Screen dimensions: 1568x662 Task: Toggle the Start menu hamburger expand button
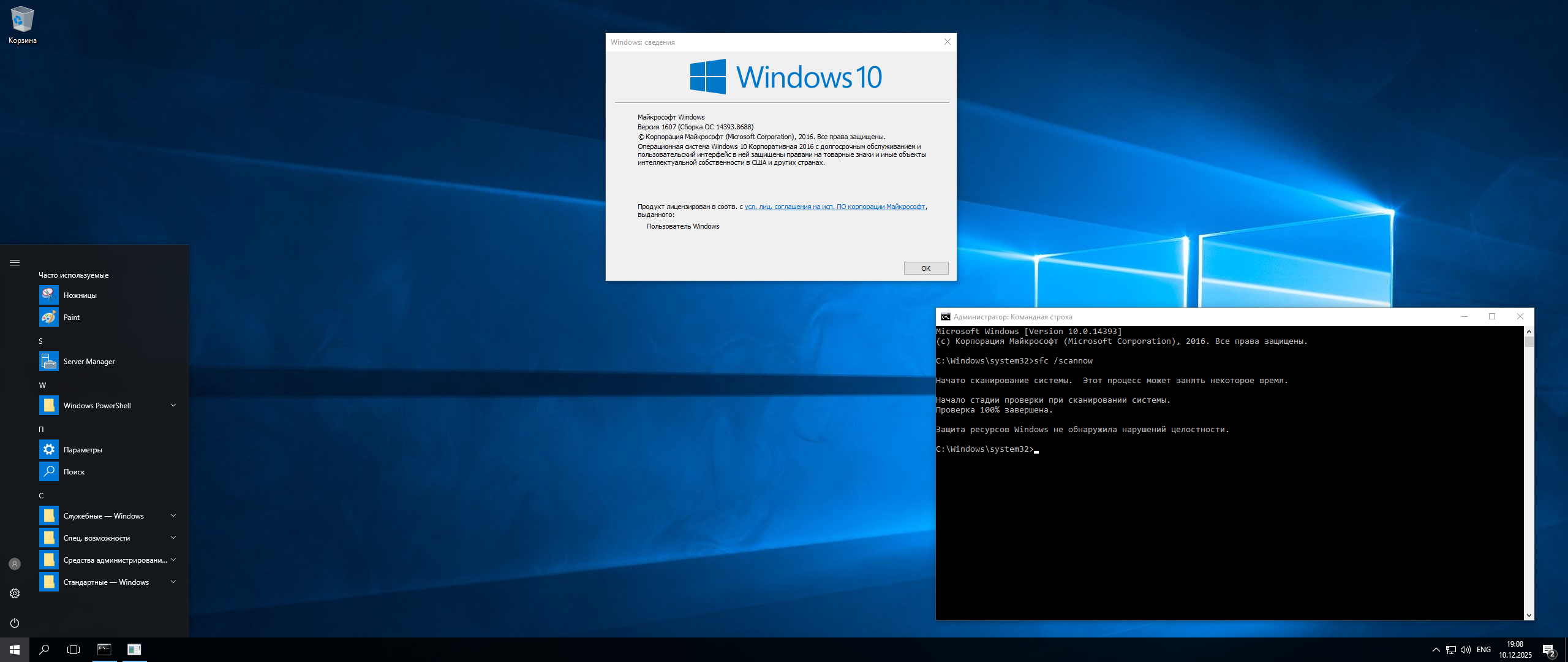coord(15,262)
